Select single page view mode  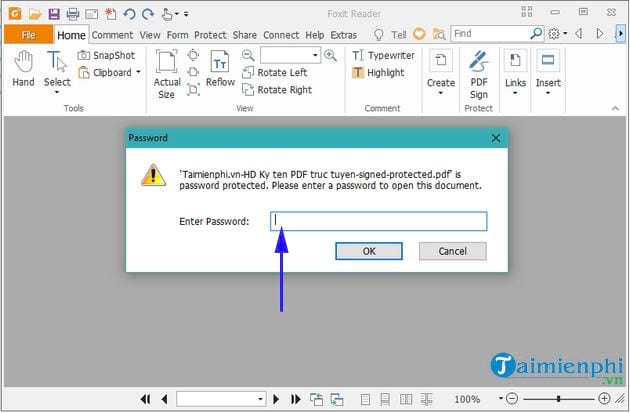(365, 399)
